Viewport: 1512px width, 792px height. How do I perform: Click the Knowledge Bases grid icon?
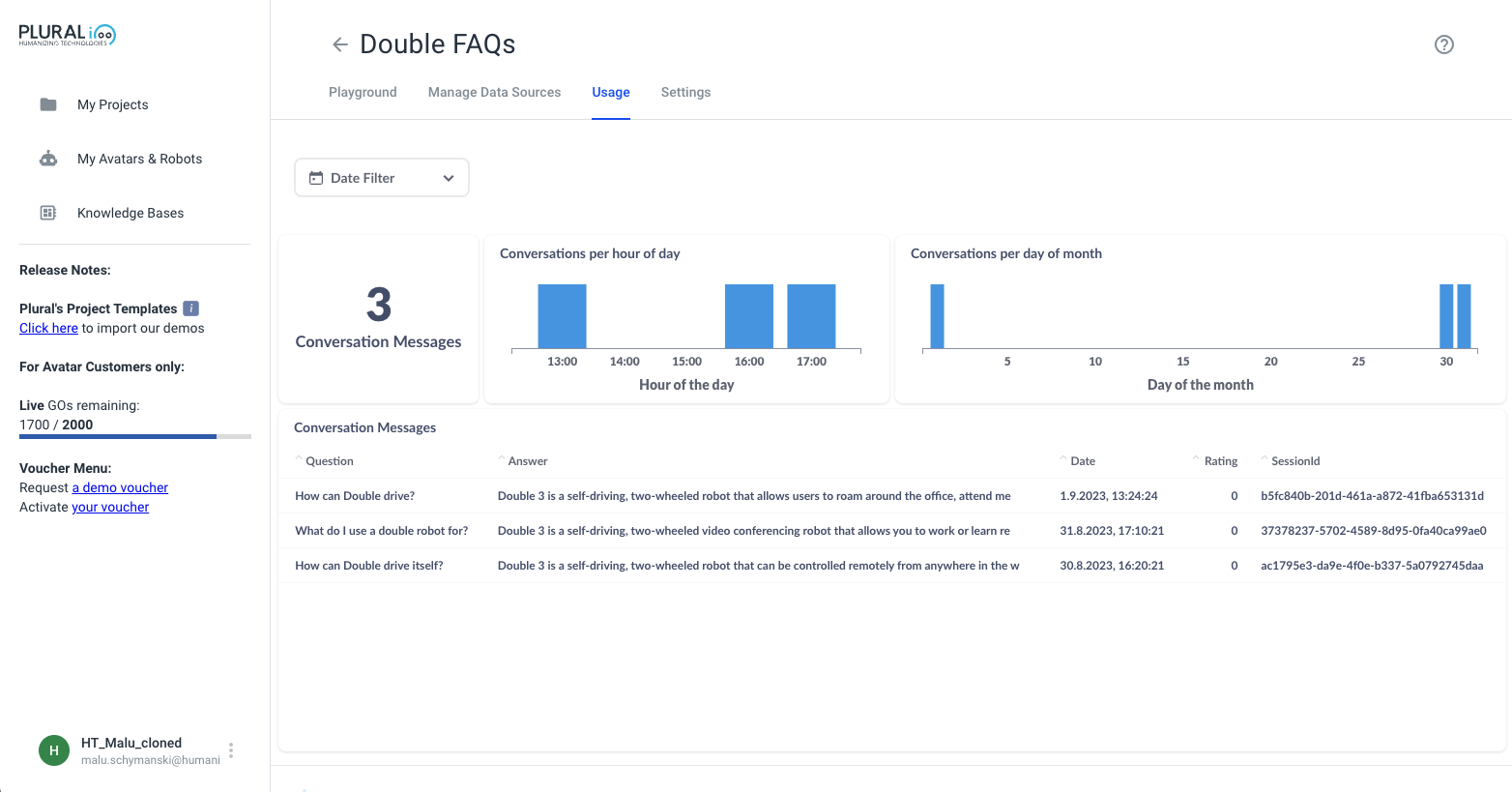pyautogui.click(x=48, y=213)
